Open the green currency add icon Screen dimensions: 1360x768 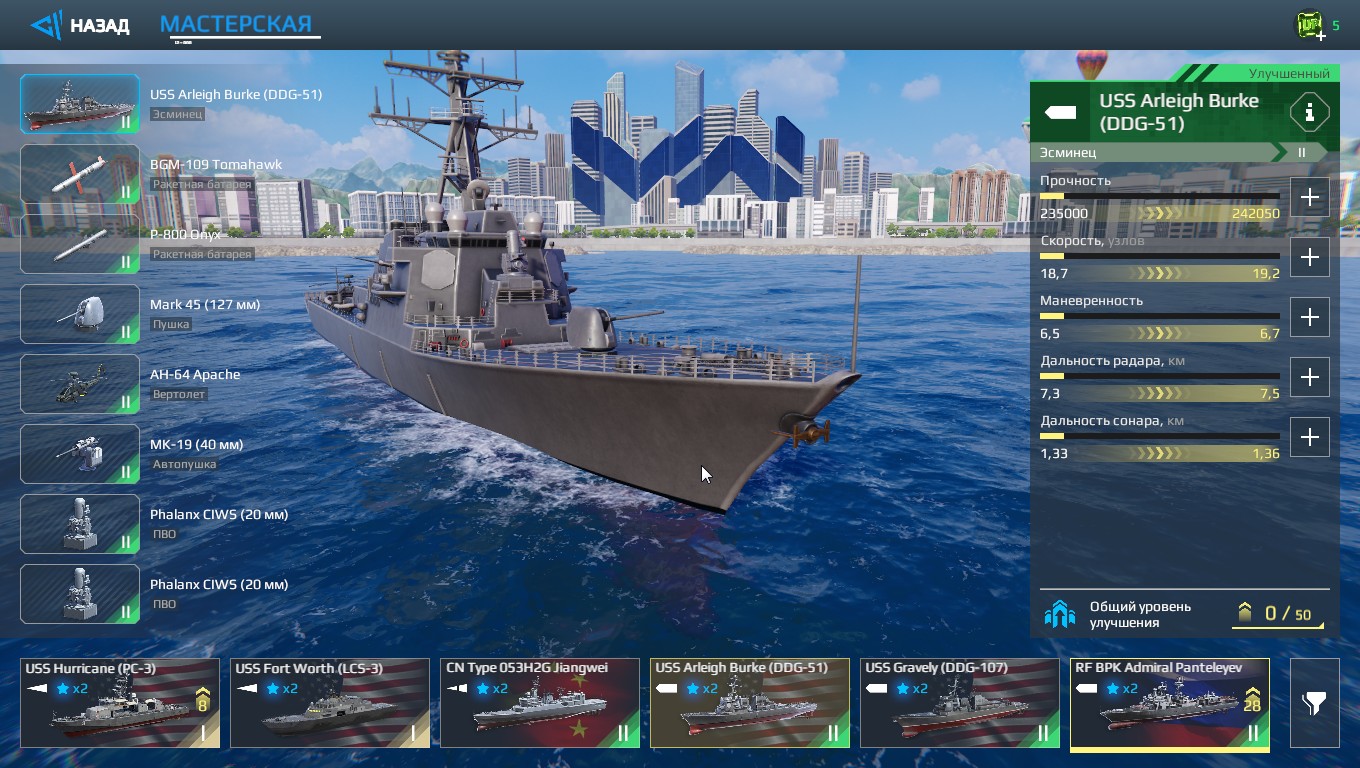(x=1309, y=25)
